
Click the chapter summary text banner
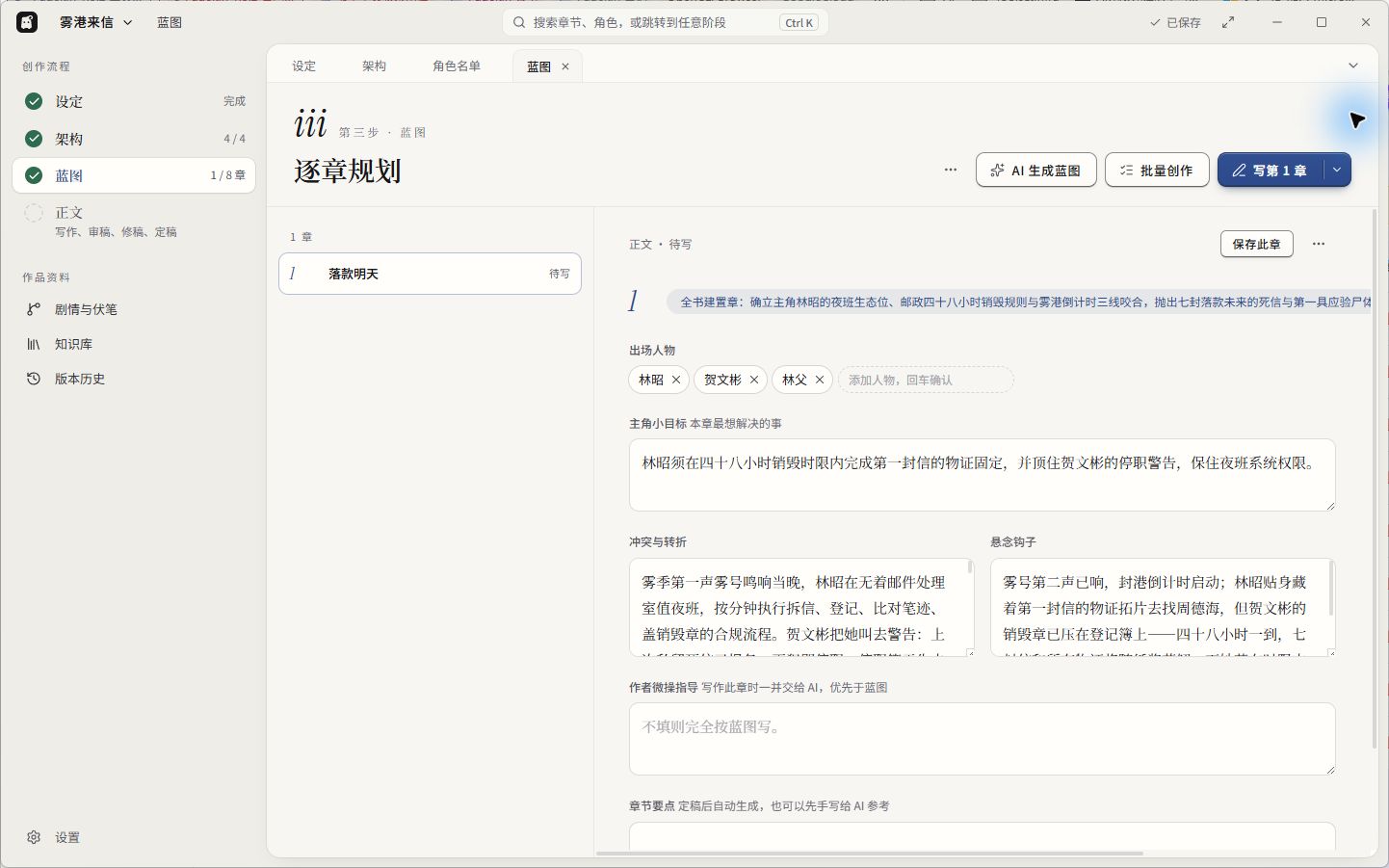click(1019, 302)
